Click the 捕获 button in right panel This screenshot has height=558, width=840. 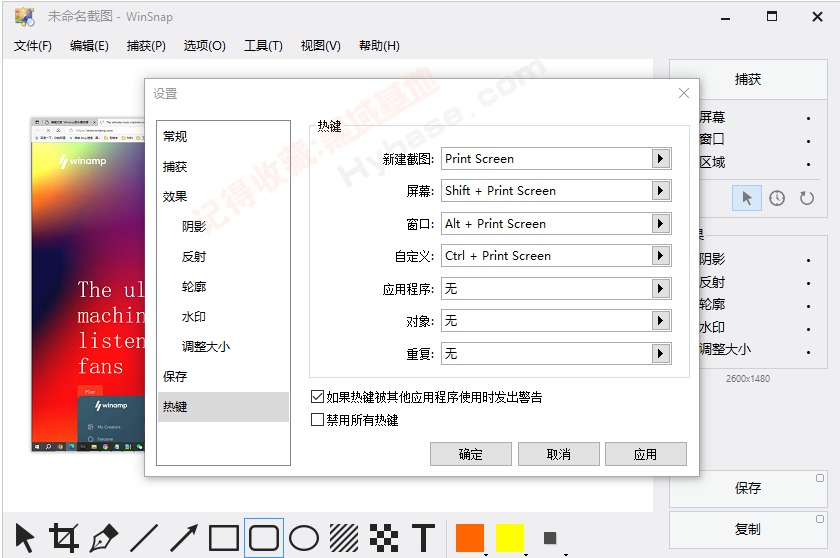(x=748, y=79)
